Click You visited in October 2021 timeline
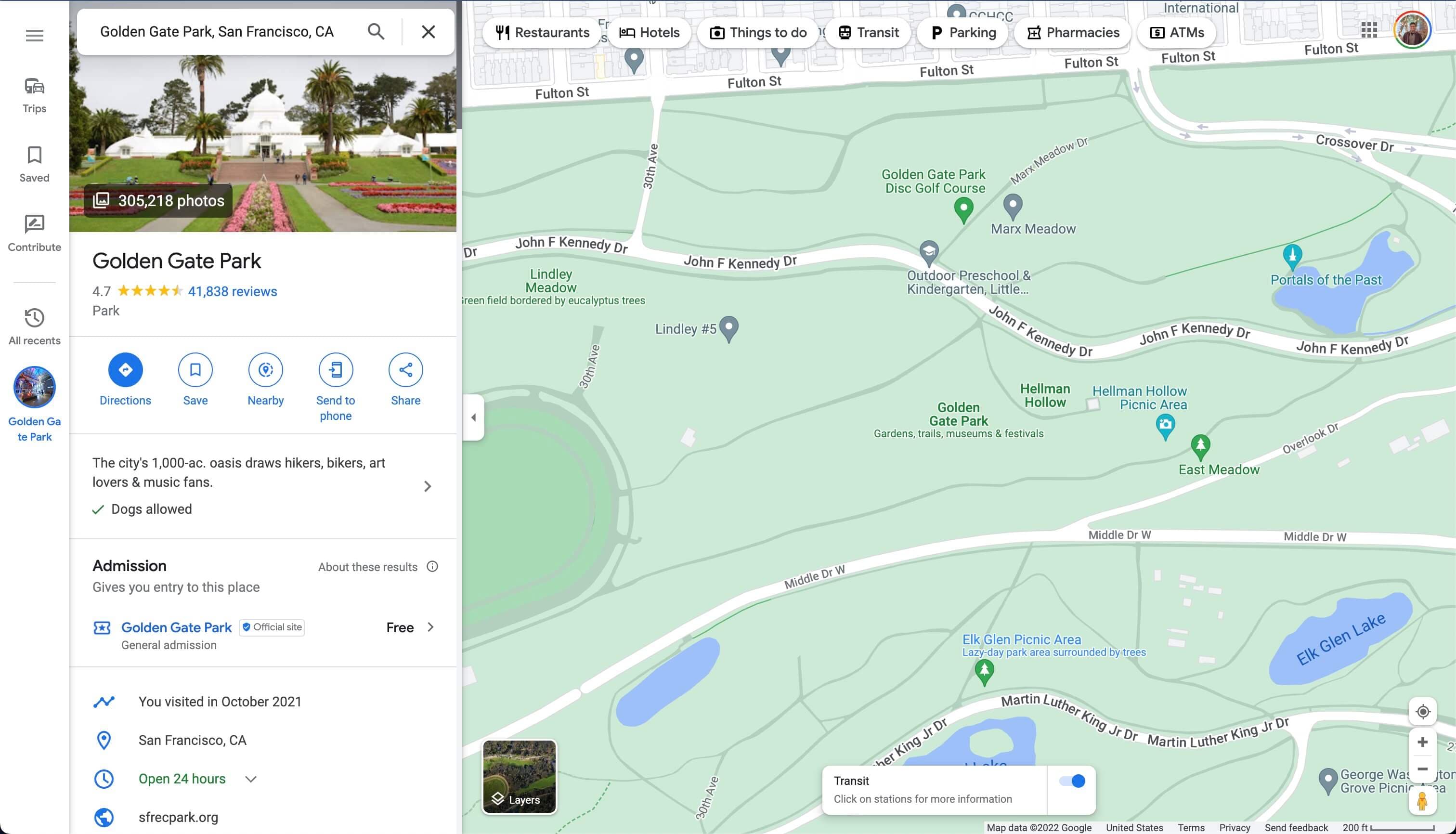1456x834 pixels. click(x=263, y=702)
